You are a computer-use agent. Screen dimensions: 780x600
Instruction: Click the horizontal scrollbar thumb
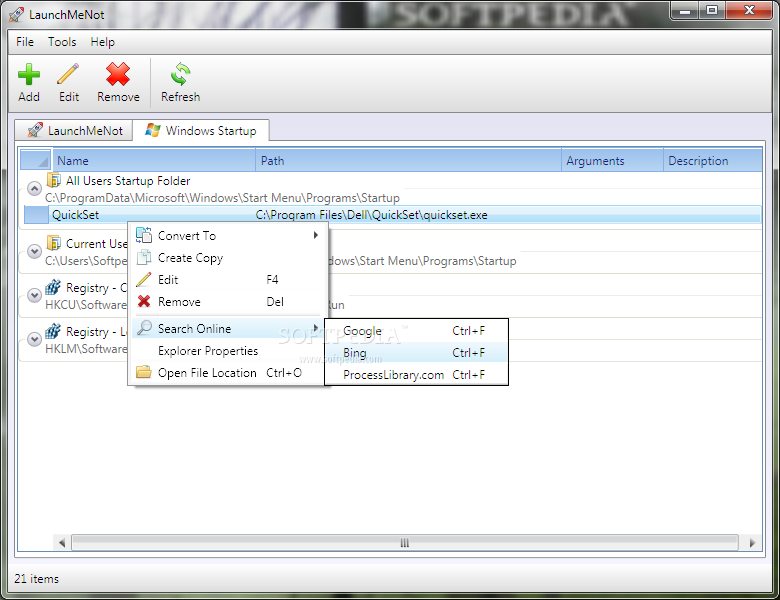404,543
